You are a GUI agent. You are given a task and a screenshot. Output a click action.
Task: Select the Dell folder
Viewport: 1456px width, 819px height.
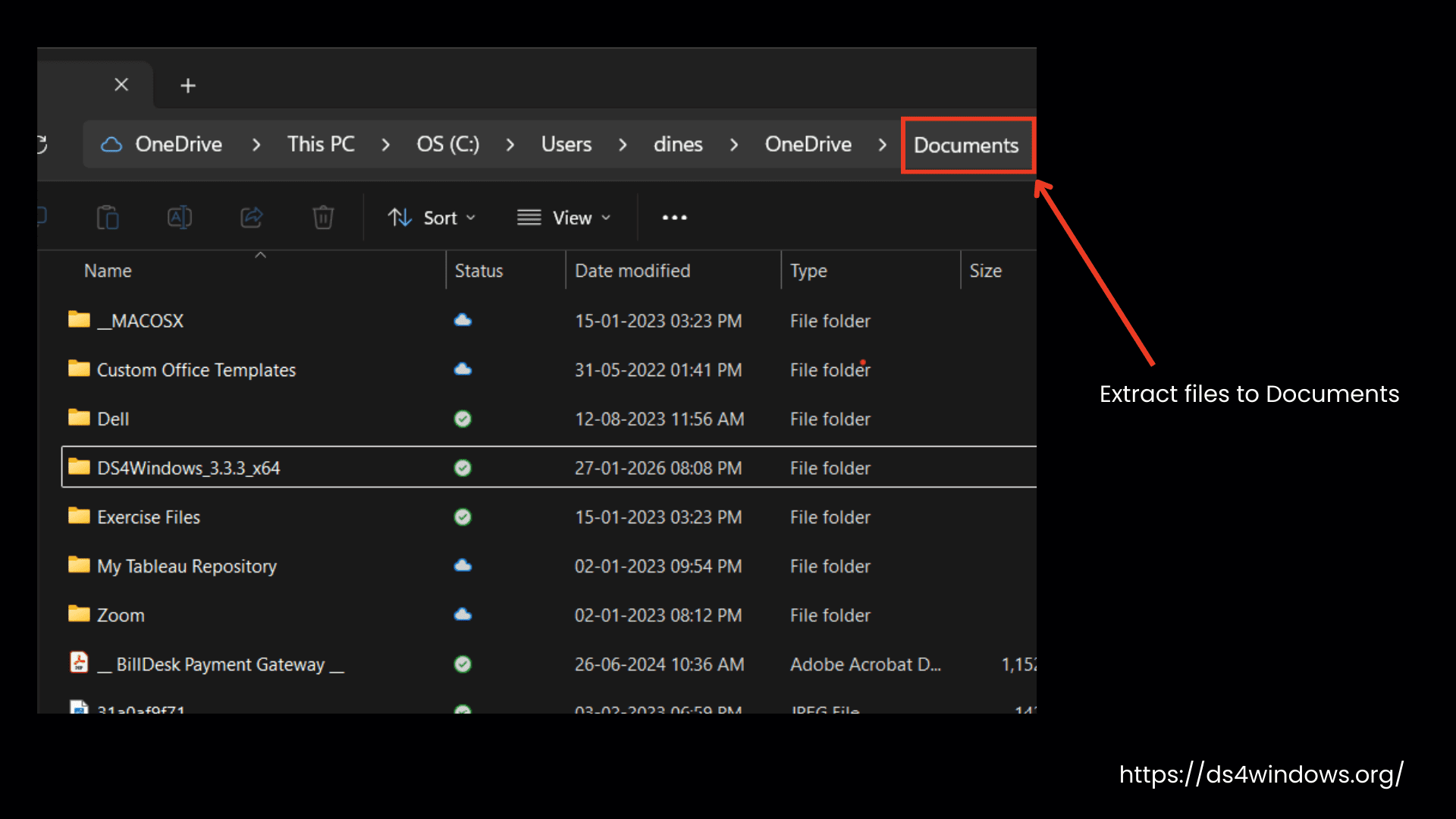[x=549, y=419]
